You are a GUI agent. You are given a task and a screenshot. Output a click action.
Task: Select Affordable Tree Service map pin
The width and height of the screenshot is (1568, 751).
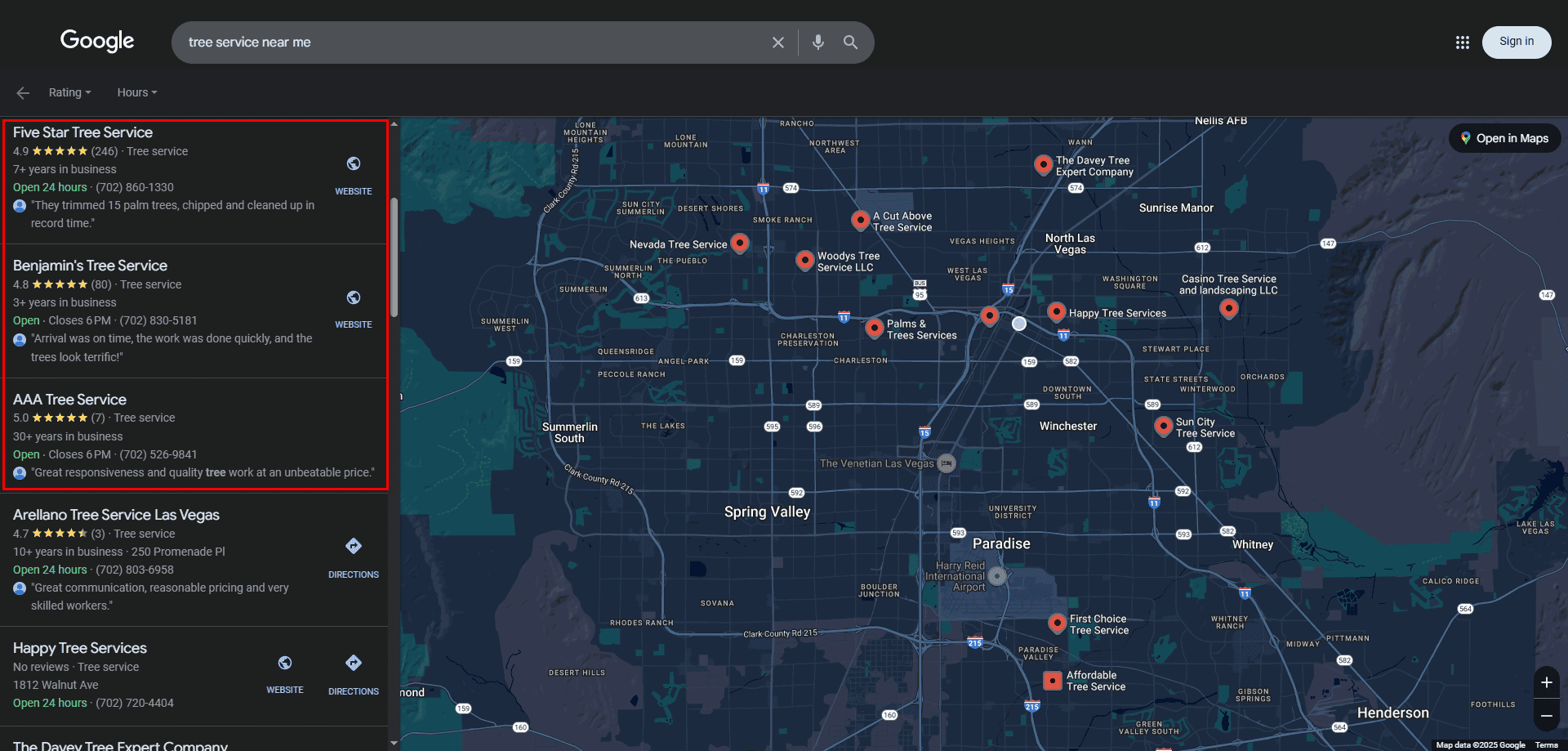tap(1053, 680)
